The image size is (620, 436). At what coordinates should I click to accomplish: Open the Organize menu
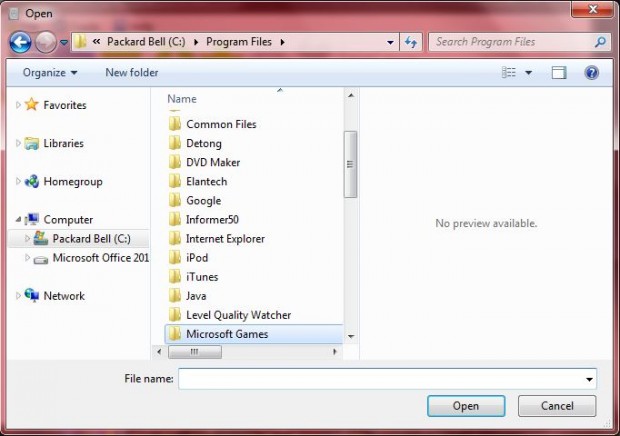point(50,73)
